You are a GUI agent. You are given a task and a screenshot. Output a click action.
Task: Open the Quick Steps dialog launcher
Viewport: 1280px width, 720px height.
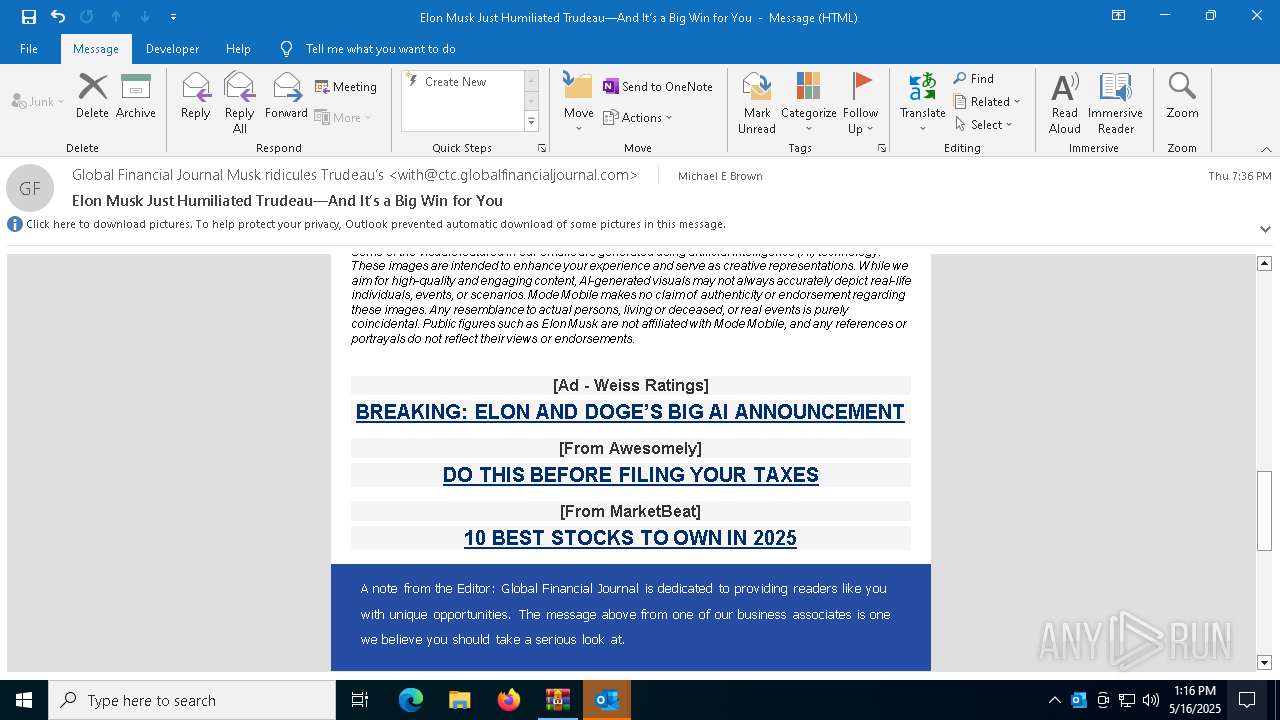tap(542, 148)
